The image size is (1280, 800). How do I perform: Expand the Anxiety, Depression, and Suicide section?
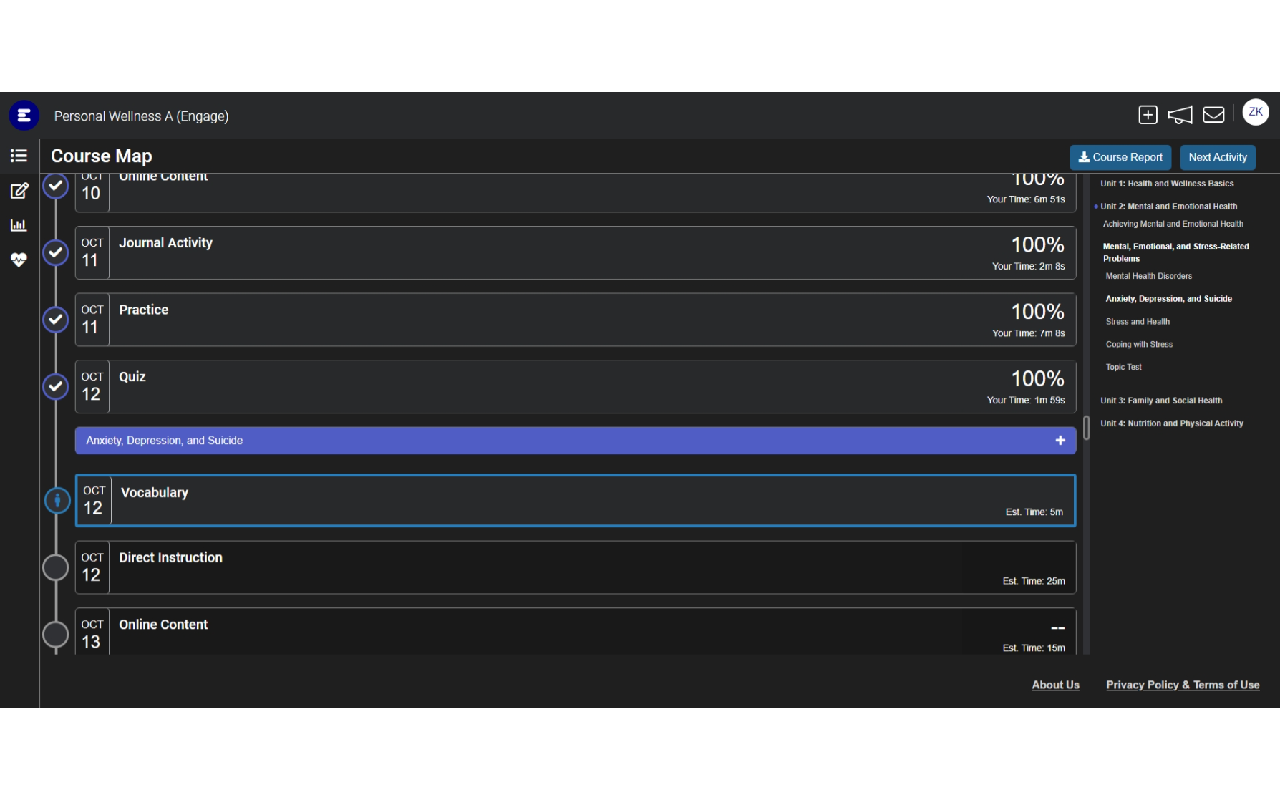coord(1060,440)
